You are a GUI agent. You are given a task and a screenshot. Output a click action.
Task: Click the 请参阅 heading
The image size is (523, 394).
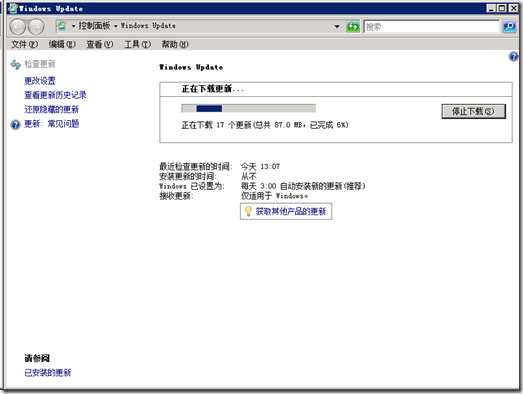[37, 358]
